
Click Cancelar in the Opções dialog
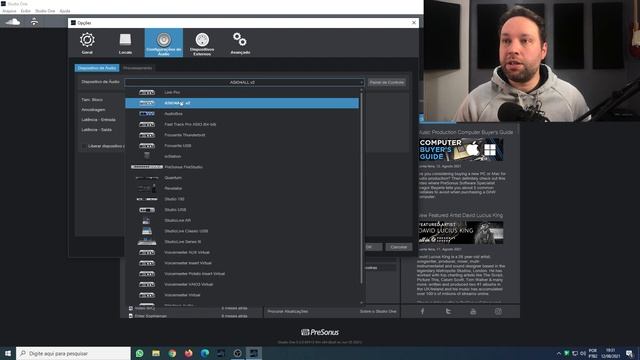point(398,247)
